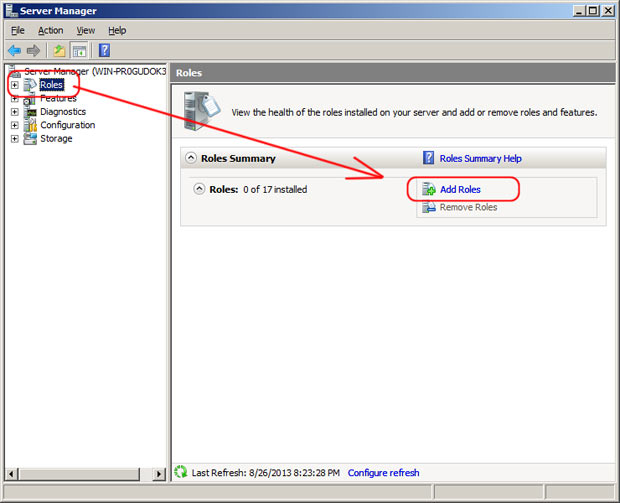Open the View menu
This screenshot has width=620, height=503.
85,30
